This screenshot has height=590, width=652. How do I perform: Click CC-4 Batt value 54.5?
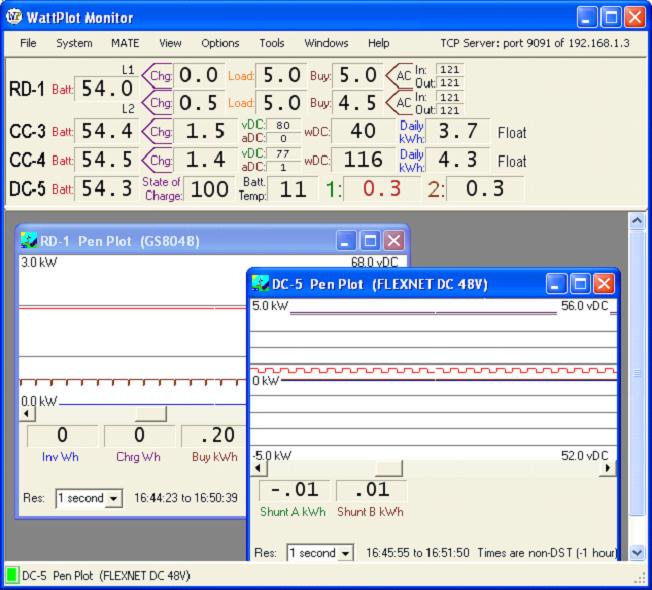[x=106, y=160]
